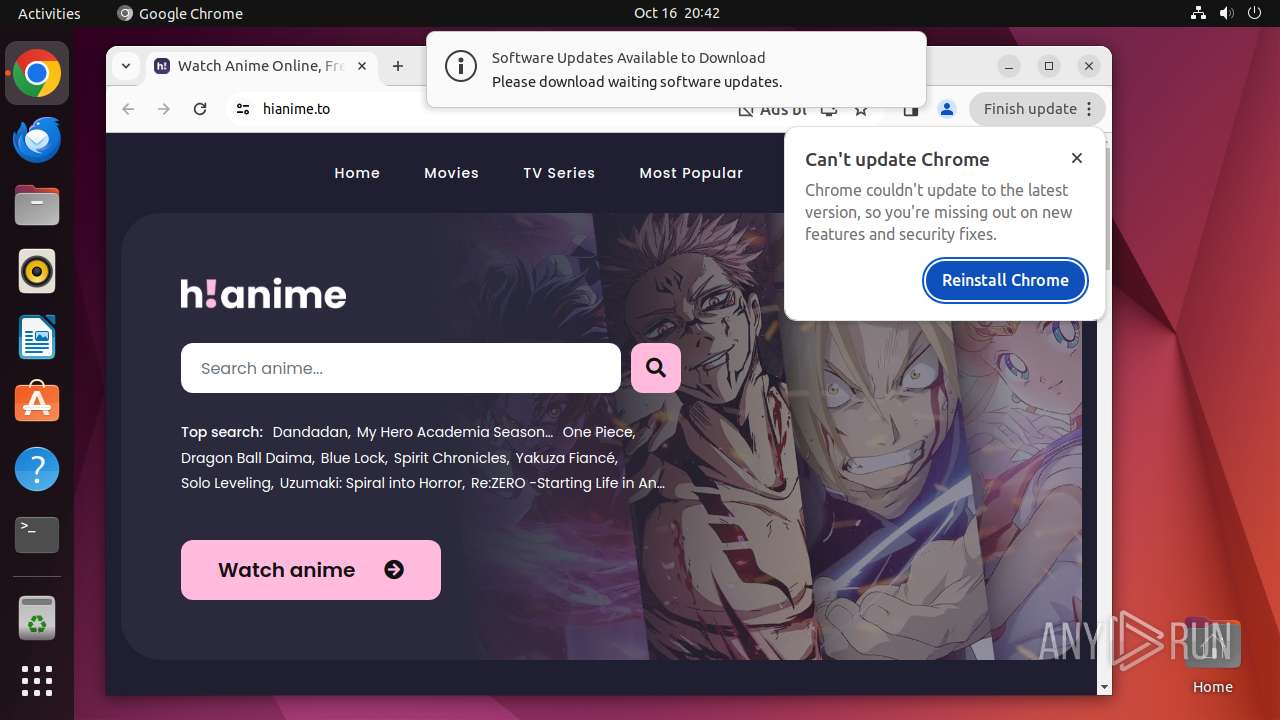Click Software Updates Available notification
The image size is (1280, 720).
point(676,69)
